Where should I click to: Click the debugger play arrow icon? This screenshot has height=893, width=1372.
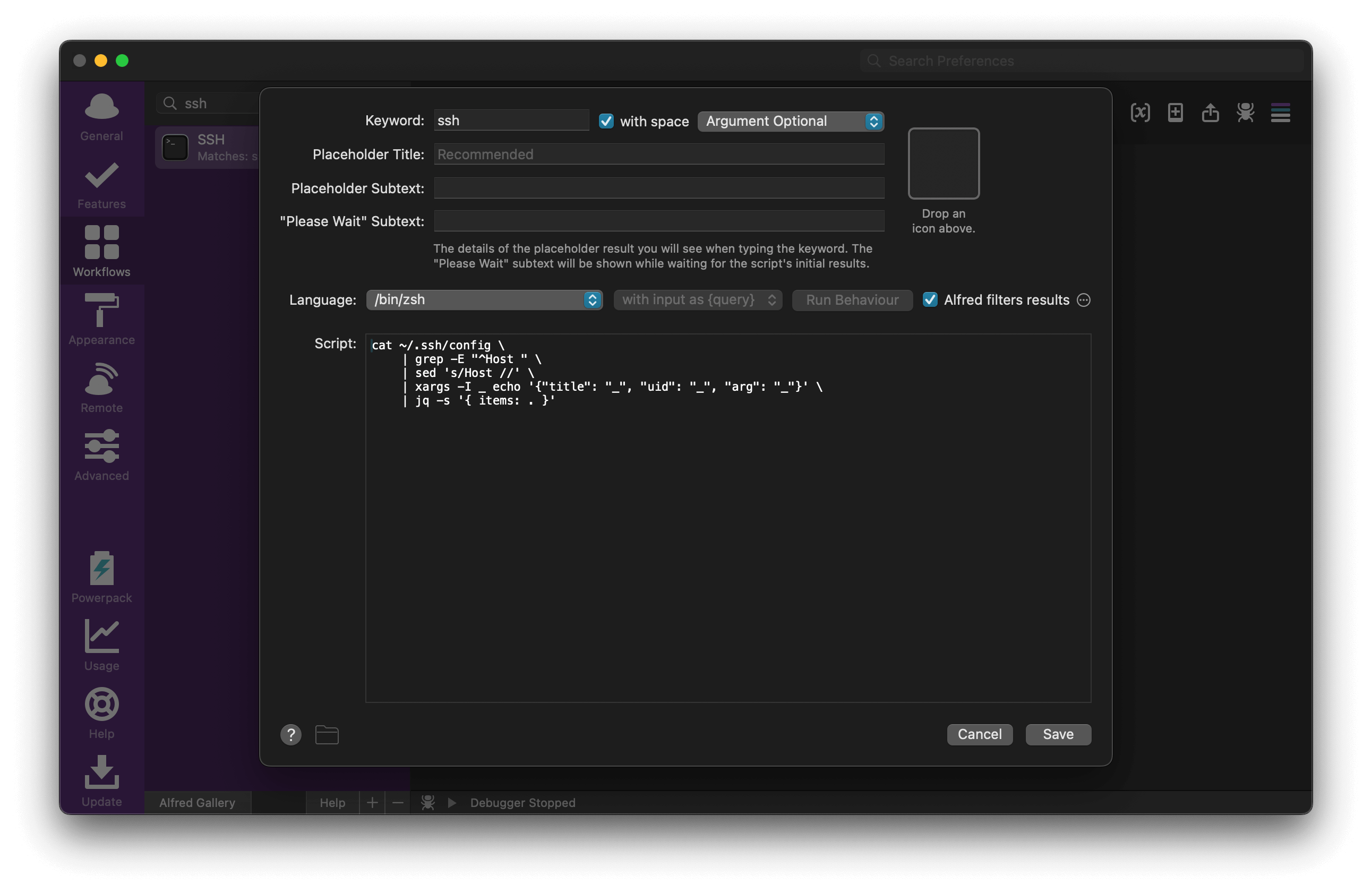pos(452,803)
